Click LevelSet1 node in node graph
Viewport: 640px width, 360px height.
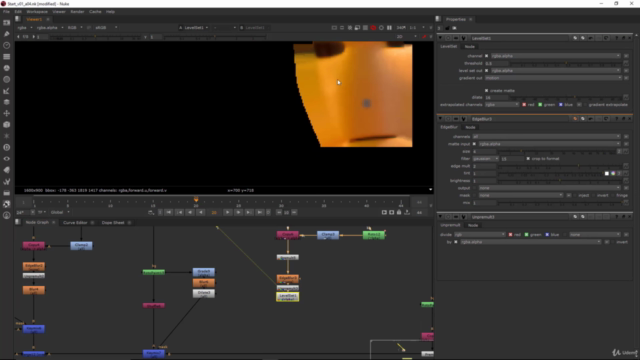coord(287,297)
